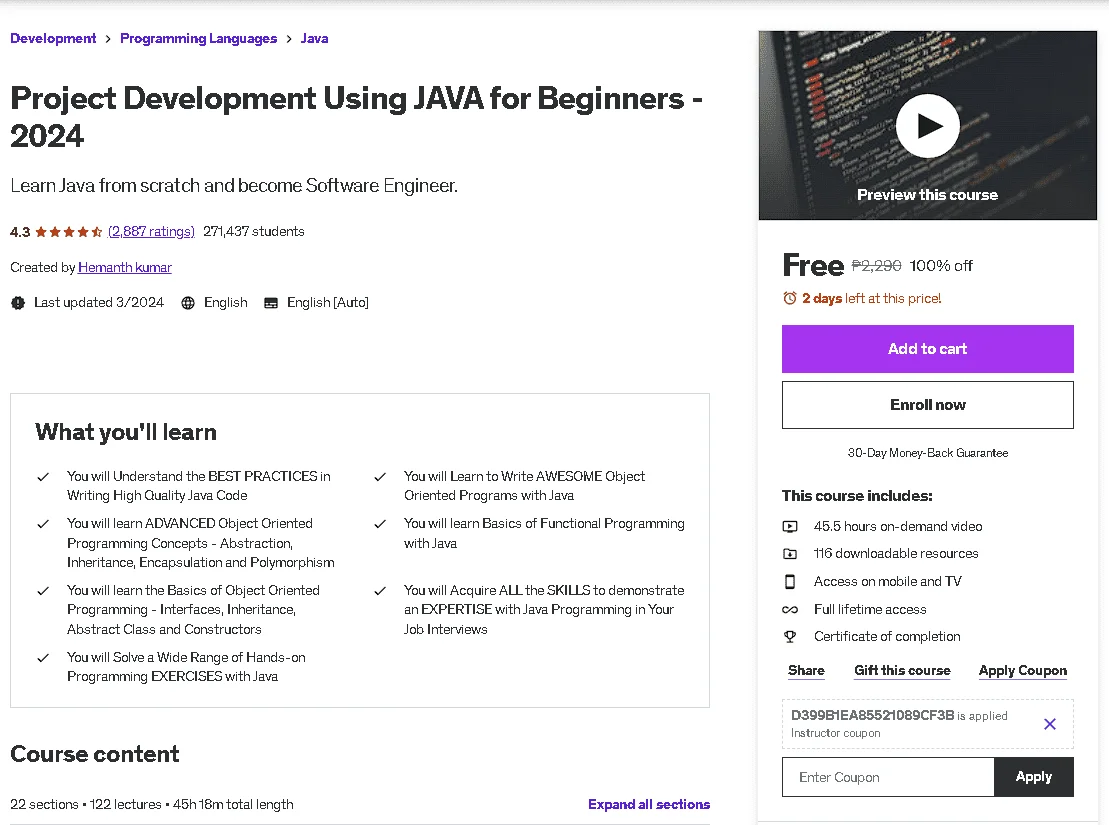Click the course preview thumbnail image

(x=927, y=125)
